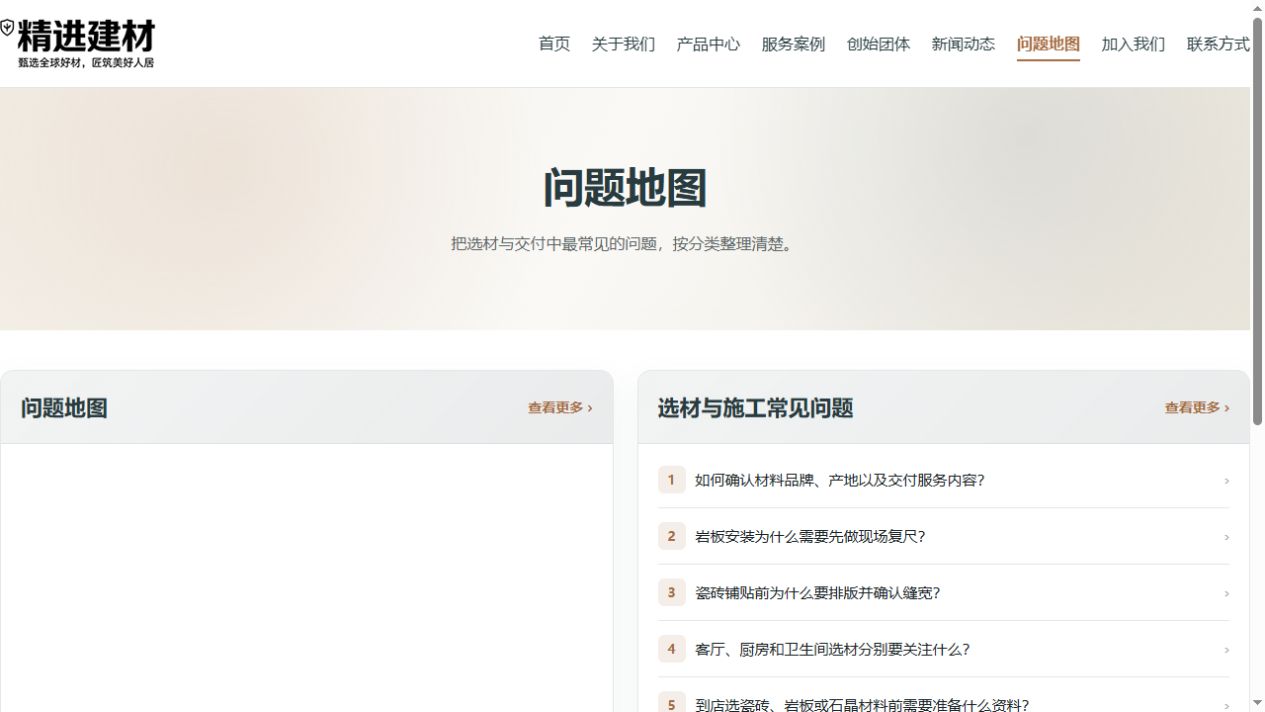Click the shield logo icon beside 精进建材

tap(7, 28)
